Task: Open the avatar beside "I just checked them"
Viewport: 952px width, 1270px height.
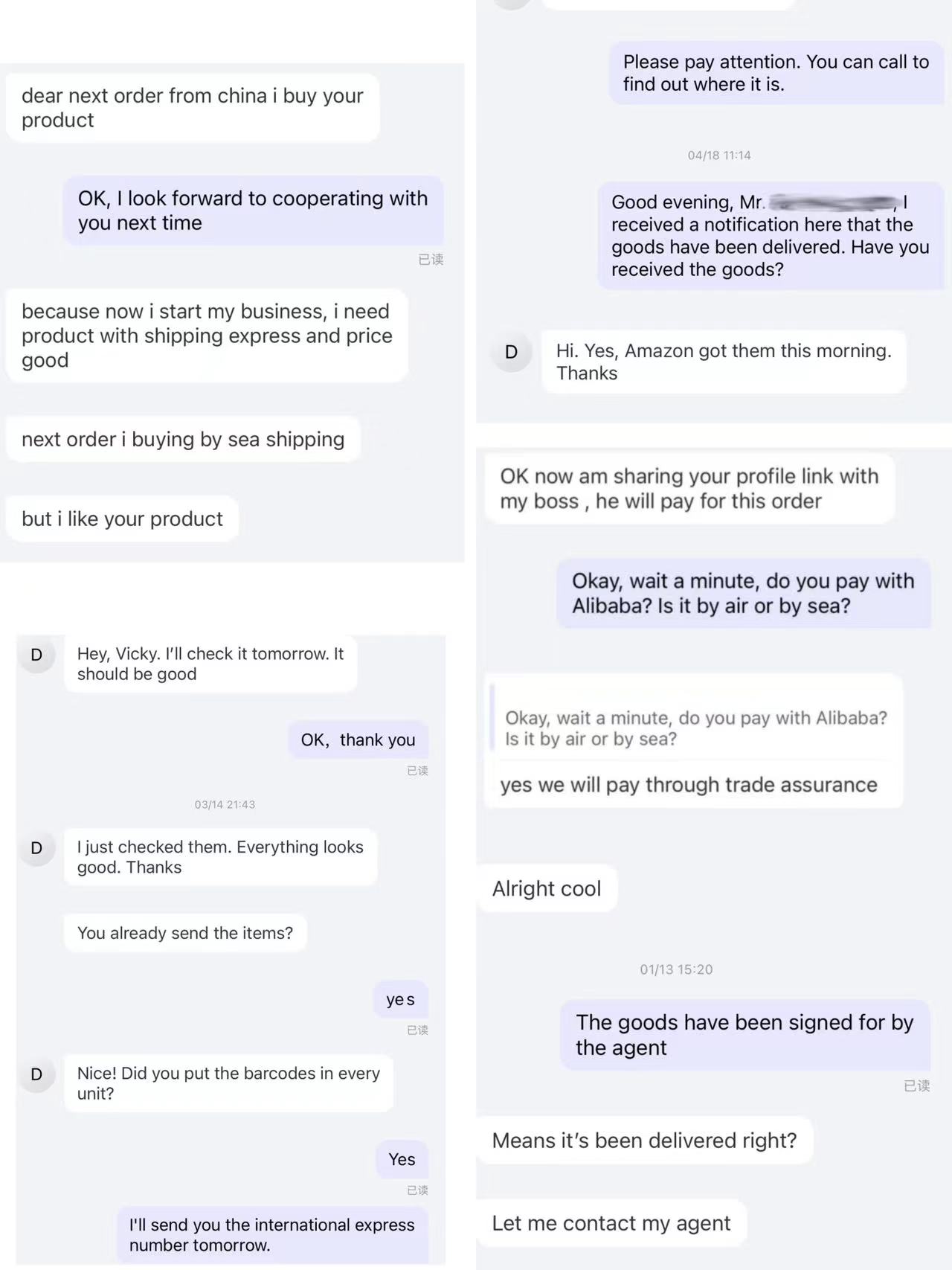Action: 36,847
